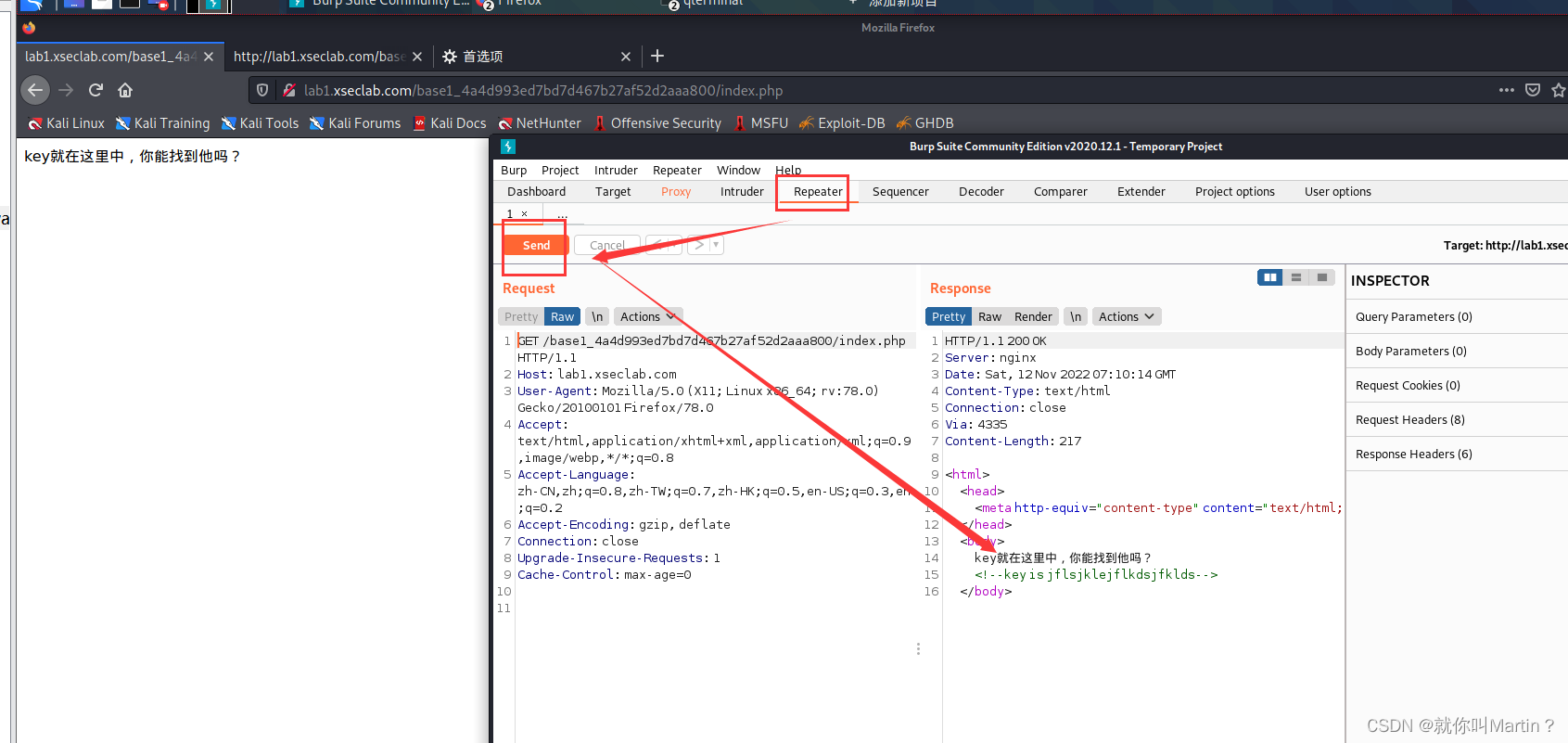
Task: Open the MSFU bookmark
Action: pyautogui.click(x=761, y=123)
